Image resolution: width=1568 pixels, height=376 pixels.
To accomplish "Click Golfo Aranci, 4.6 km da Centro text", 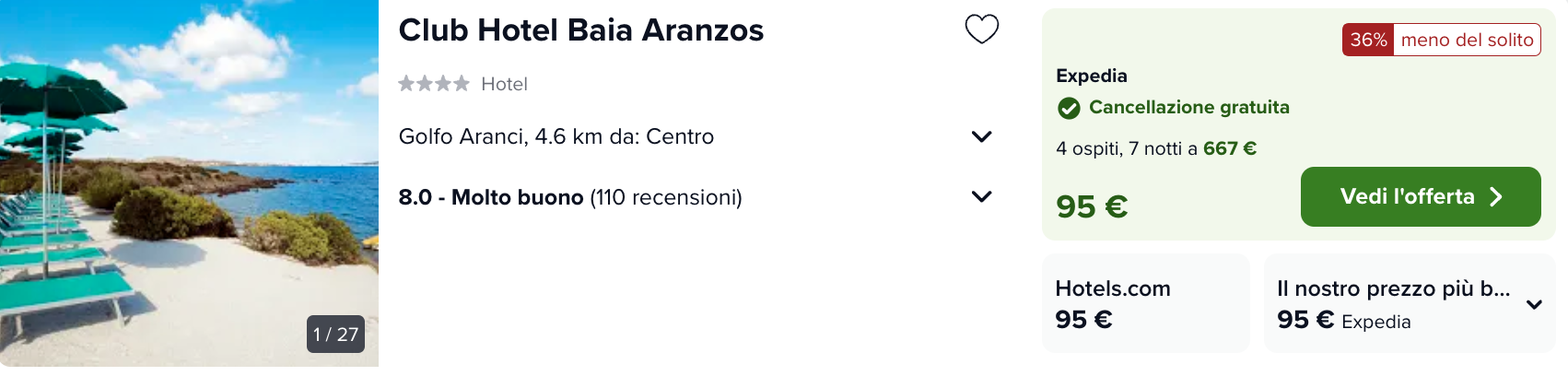I will tap(556, 136).
